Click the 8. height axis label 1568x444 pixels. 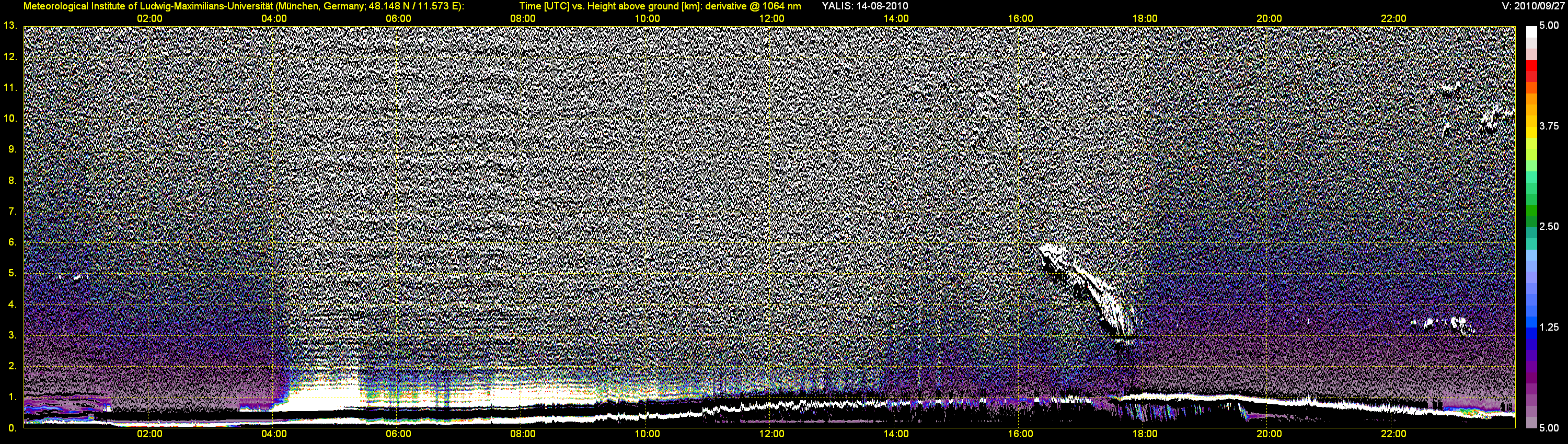coord(12,181)
